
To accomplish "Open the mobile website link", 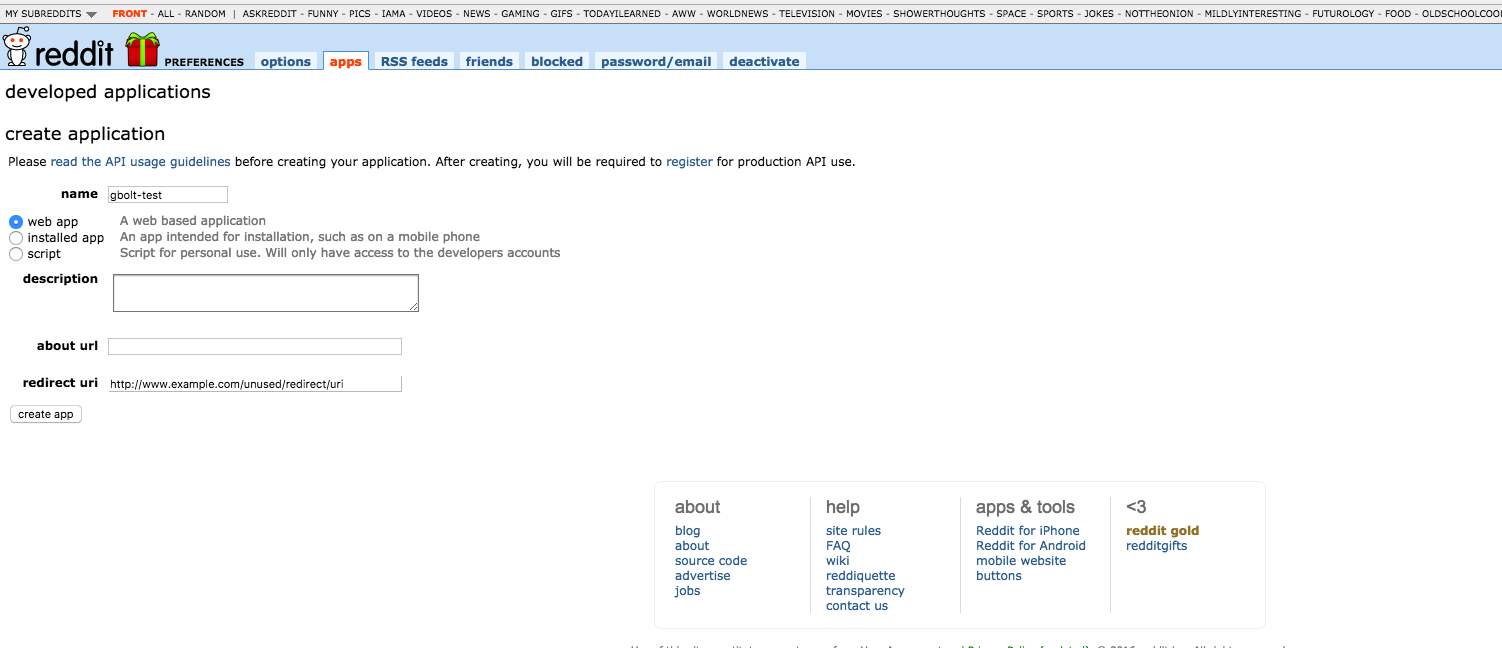I will pos(1021,561).
